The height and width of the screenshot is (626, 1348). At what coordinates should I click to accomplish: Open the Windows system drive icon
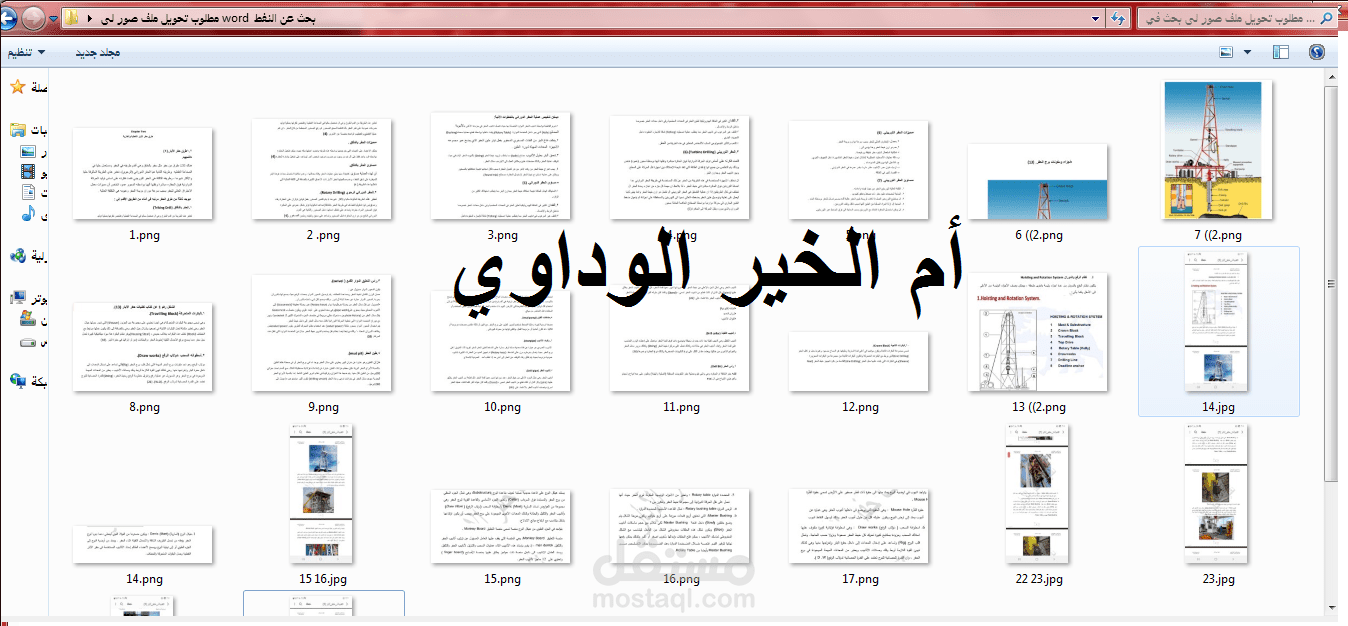coord(28,318)
